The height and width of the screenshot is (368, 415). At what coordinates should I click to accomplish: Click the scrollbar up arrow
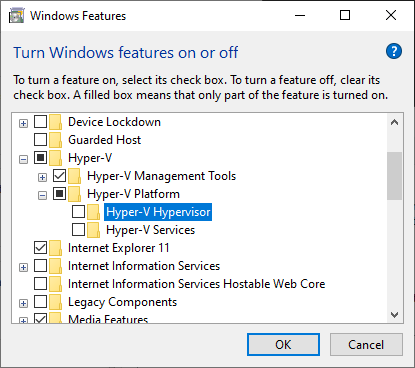pos(395,122)
